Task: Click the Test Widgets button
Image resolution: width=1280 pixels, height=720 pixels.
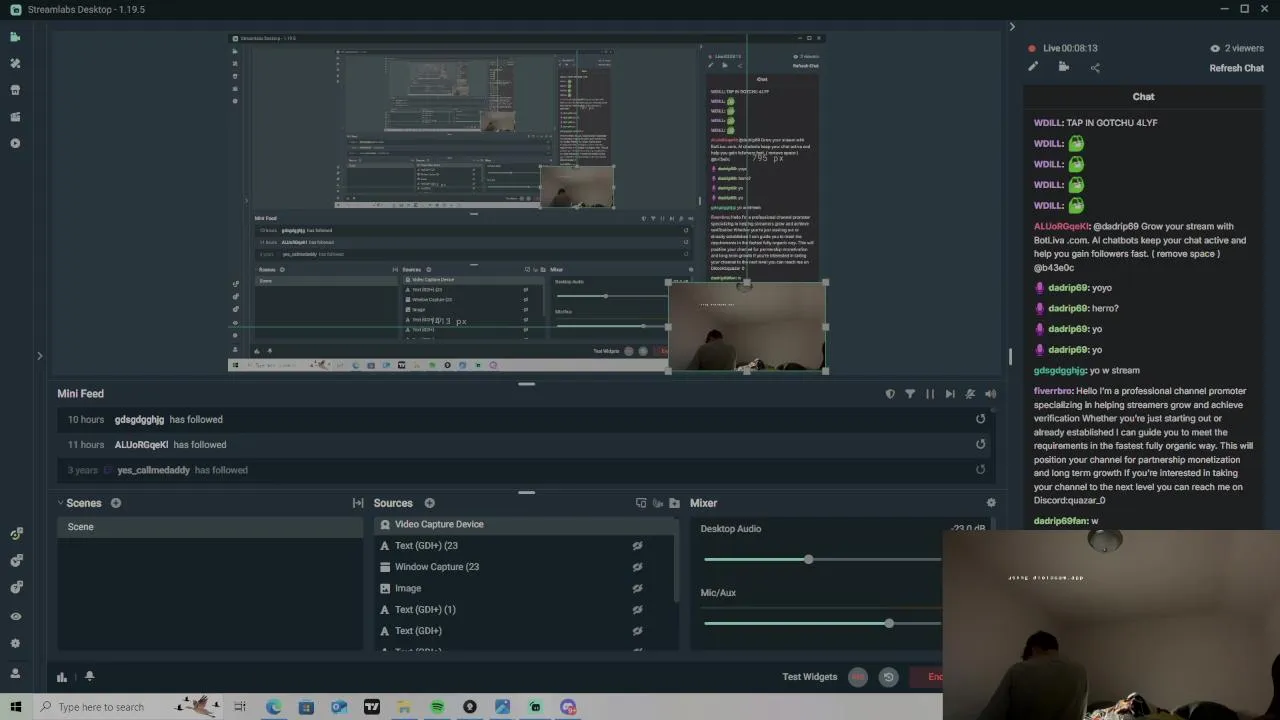Action: pos(809,677)
